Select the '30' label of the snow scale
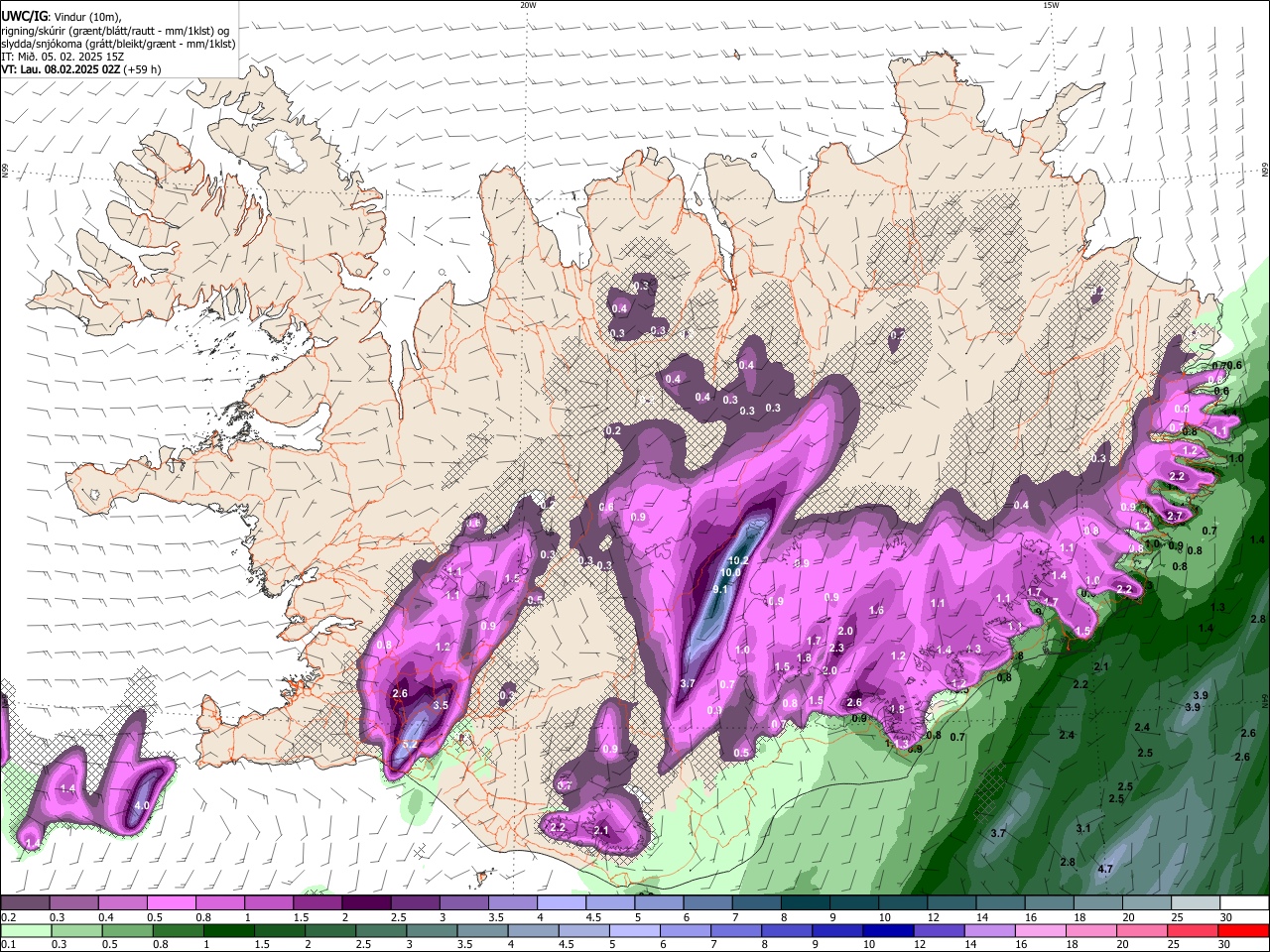 1225,917
